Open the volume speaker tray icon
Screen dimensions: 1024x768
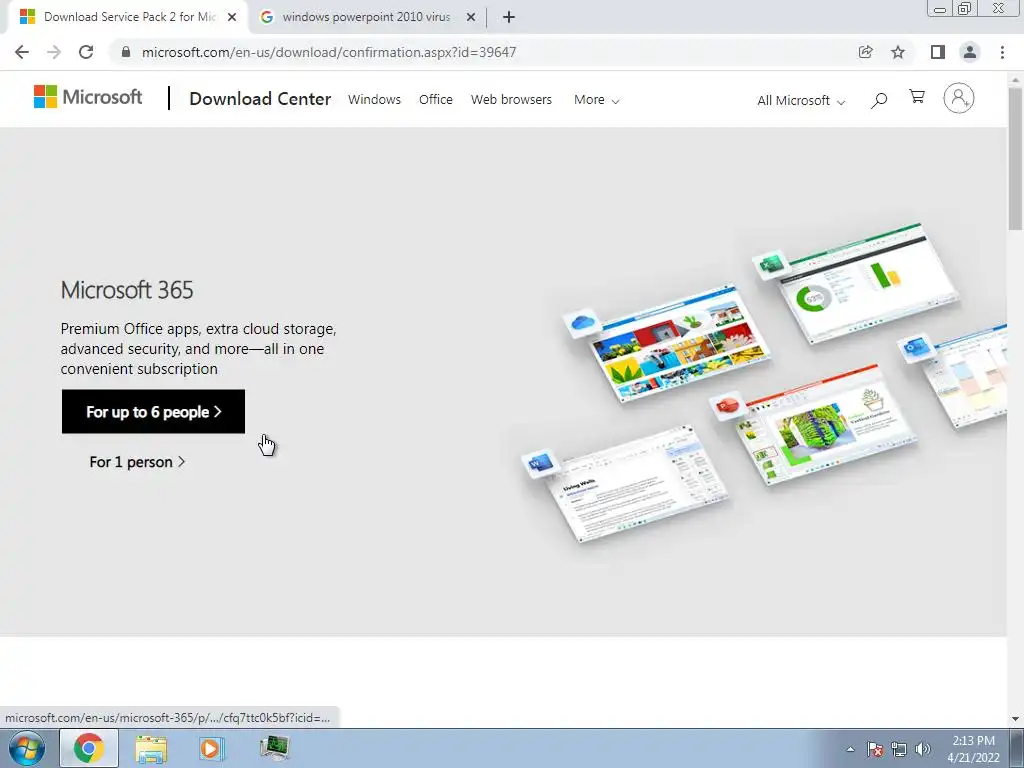(923, 749)
